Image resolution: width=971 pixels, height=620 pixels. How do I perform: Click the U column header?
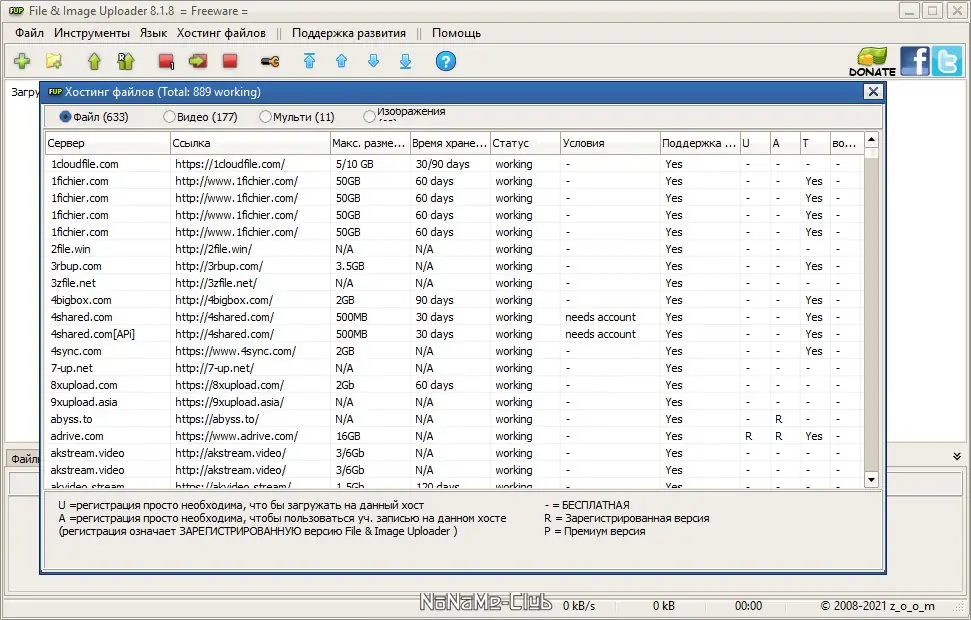click(755, 143)
